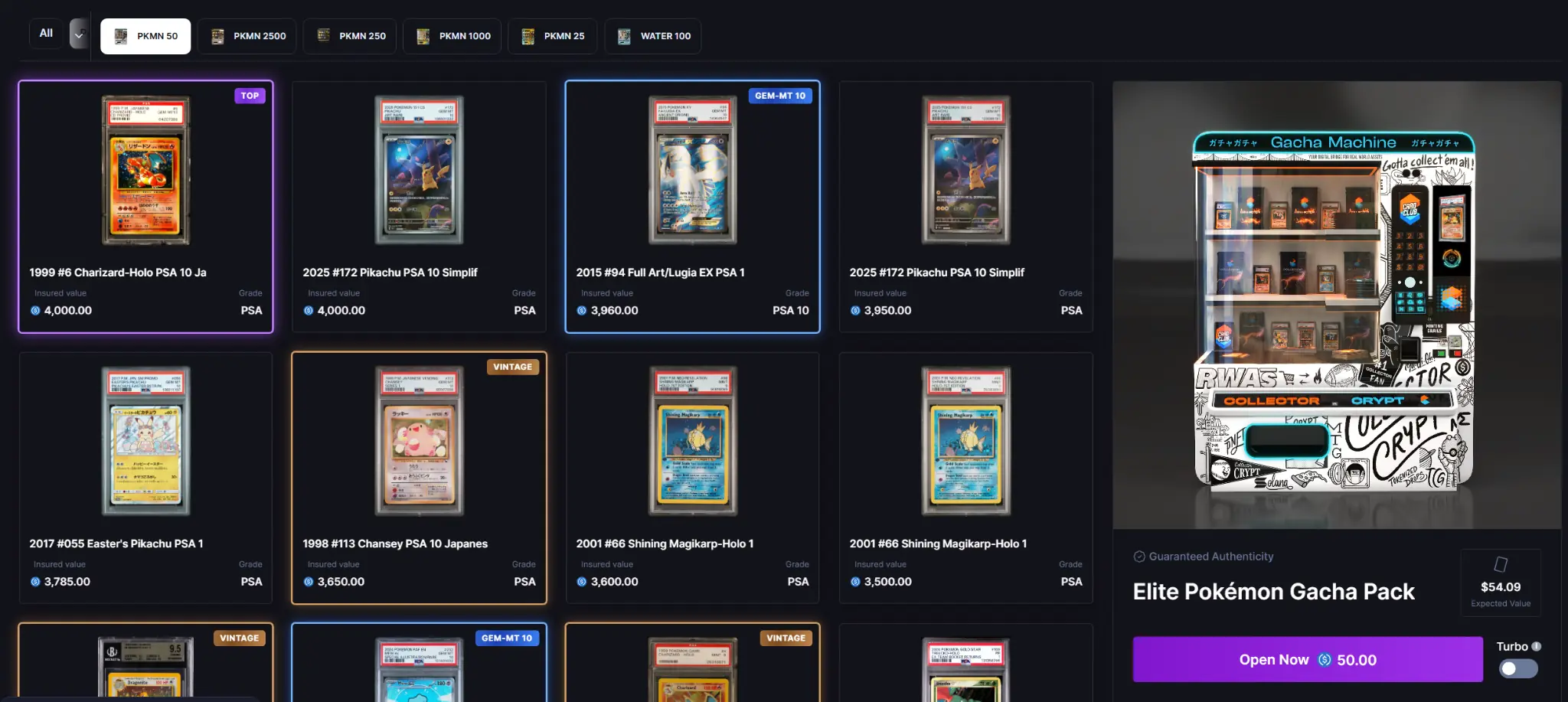Click title "2015 #94 Full Art/Lugia EX PSA 1"
The image size is (1568, 702).
click(x=661, y=273)
